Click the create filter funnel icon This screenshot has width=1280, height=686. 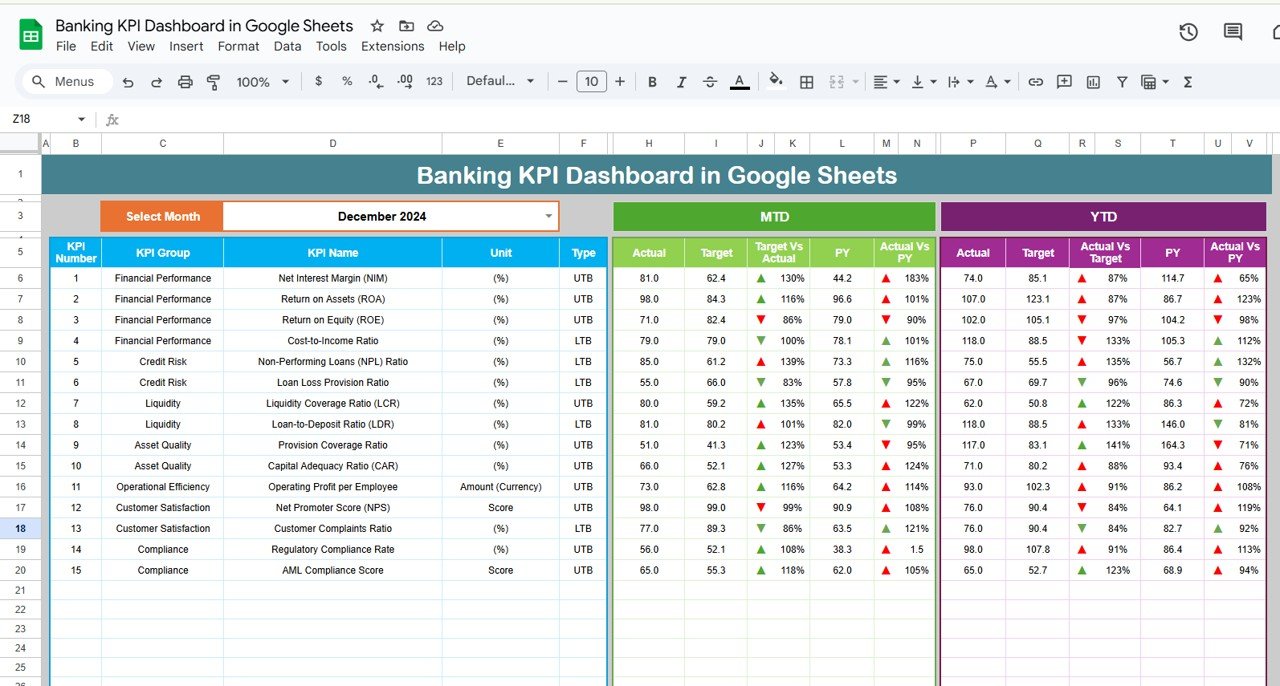pos(1122,82)
